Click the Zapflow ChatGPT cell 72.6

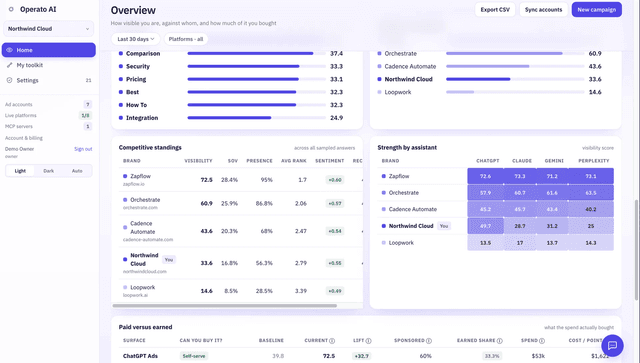pyautogui.click(x=485, y=176)
